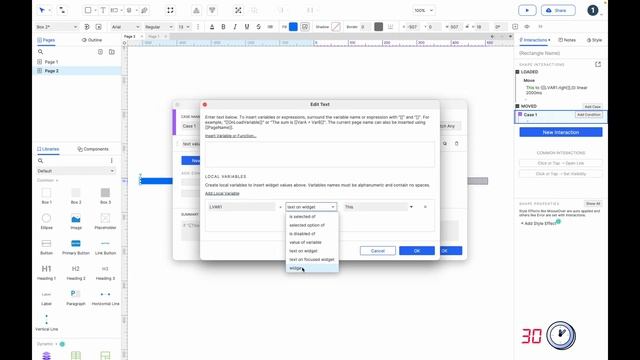The height and width of the screenshot is (360, 640).
Task: Choose the Text insert tool
Action: click(103, 10)
